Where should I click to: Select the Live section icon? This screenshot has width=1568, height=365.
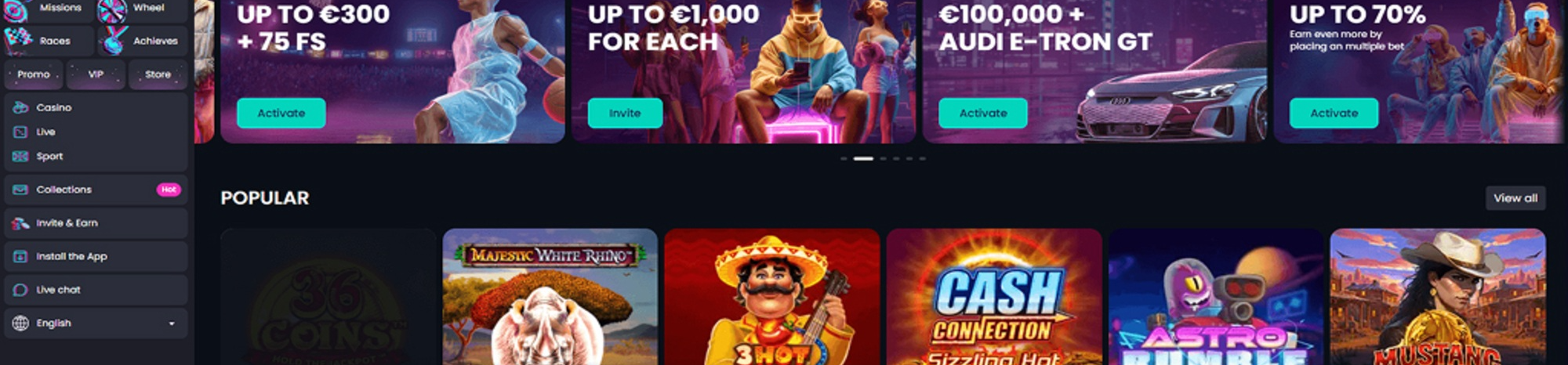(x=20, y=132)
